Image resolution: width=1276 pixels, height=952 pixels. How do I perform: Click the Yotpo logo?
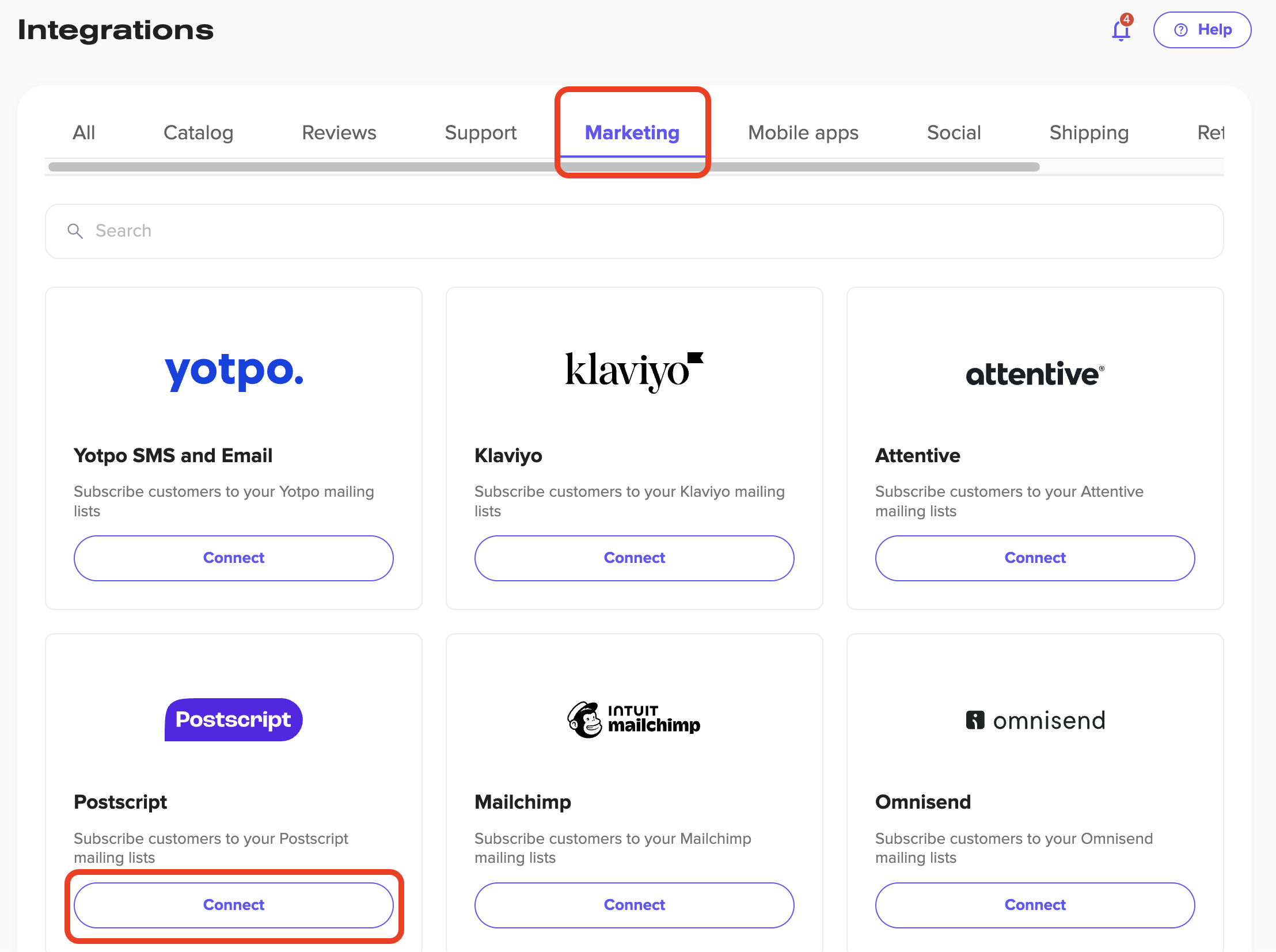point(234,372)
